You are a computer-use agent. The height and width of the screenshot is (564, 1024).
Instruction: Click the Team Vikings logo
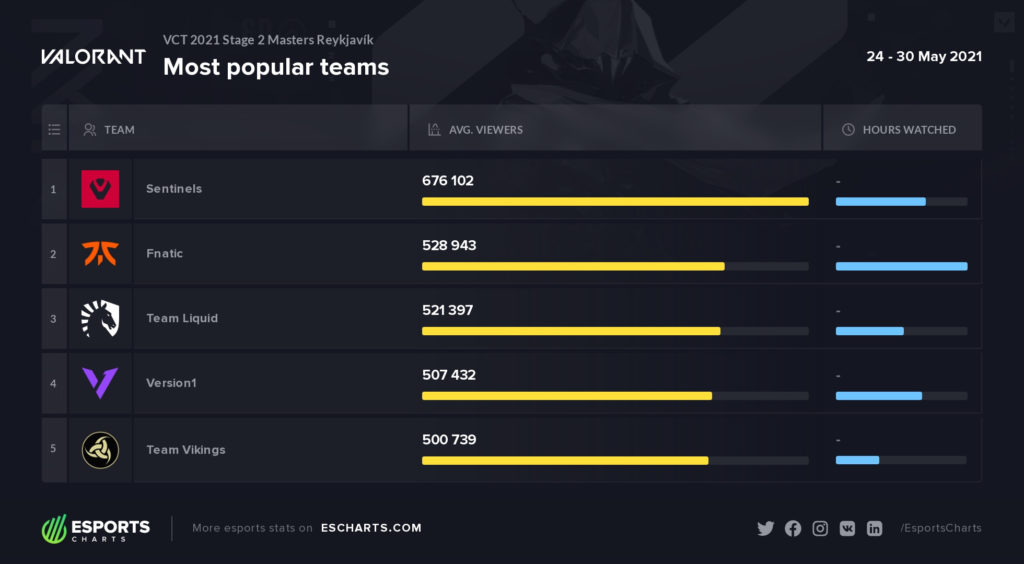(x=100, y=449)
